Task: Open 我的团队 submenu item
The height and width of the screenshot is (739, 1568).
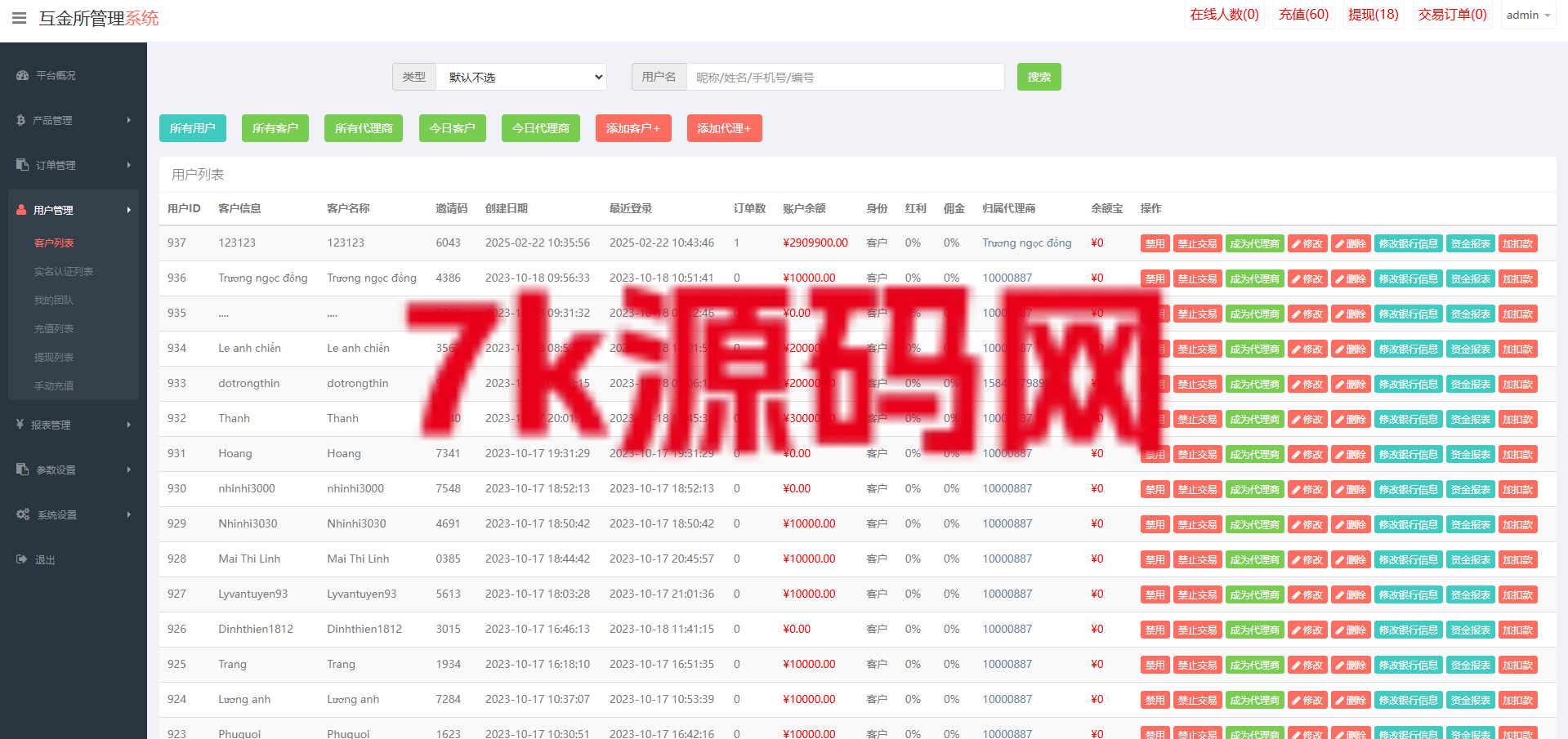Action: (x=54, y=300)
